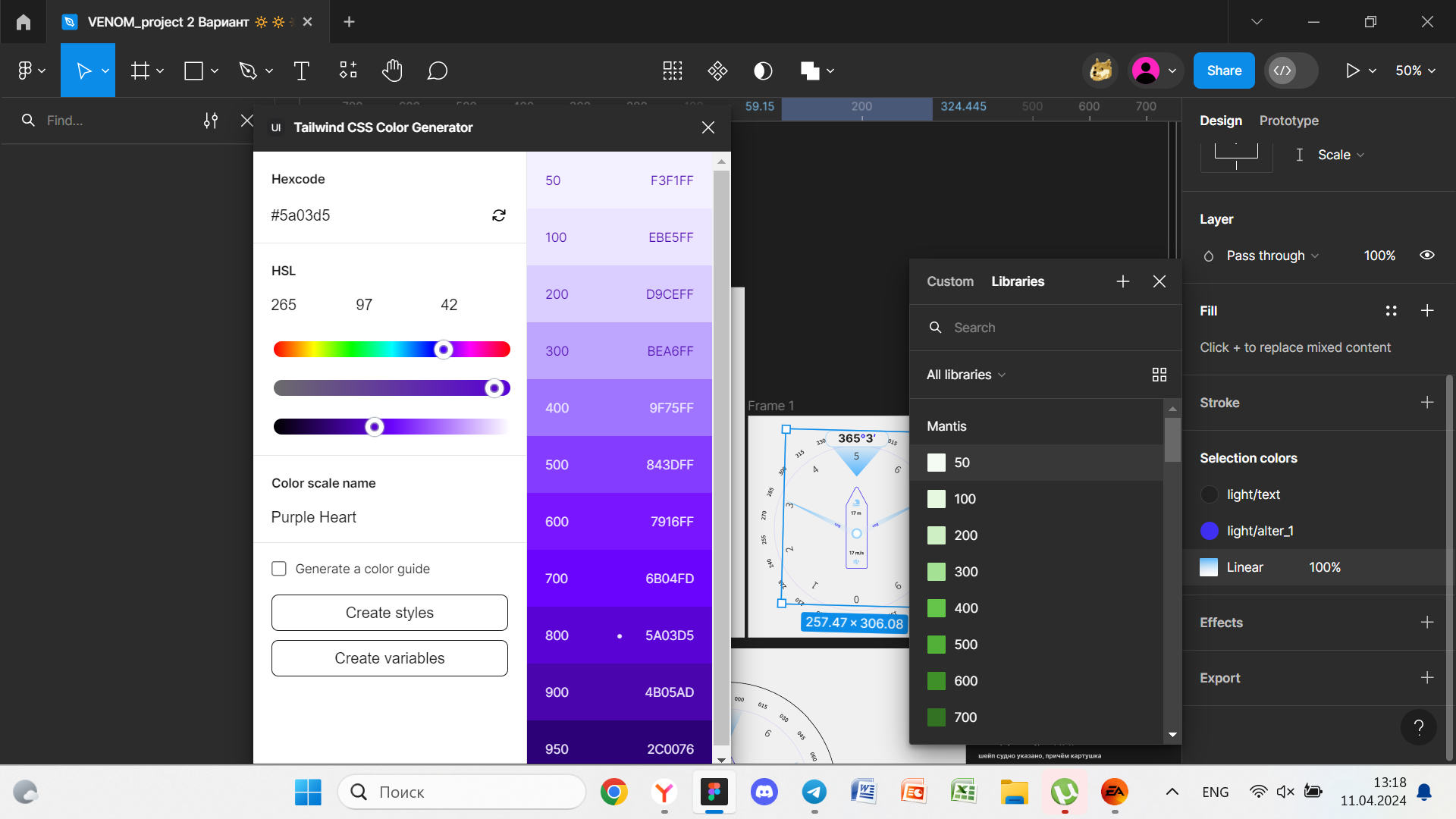Switch to the Custom color tab

point(950,281)
